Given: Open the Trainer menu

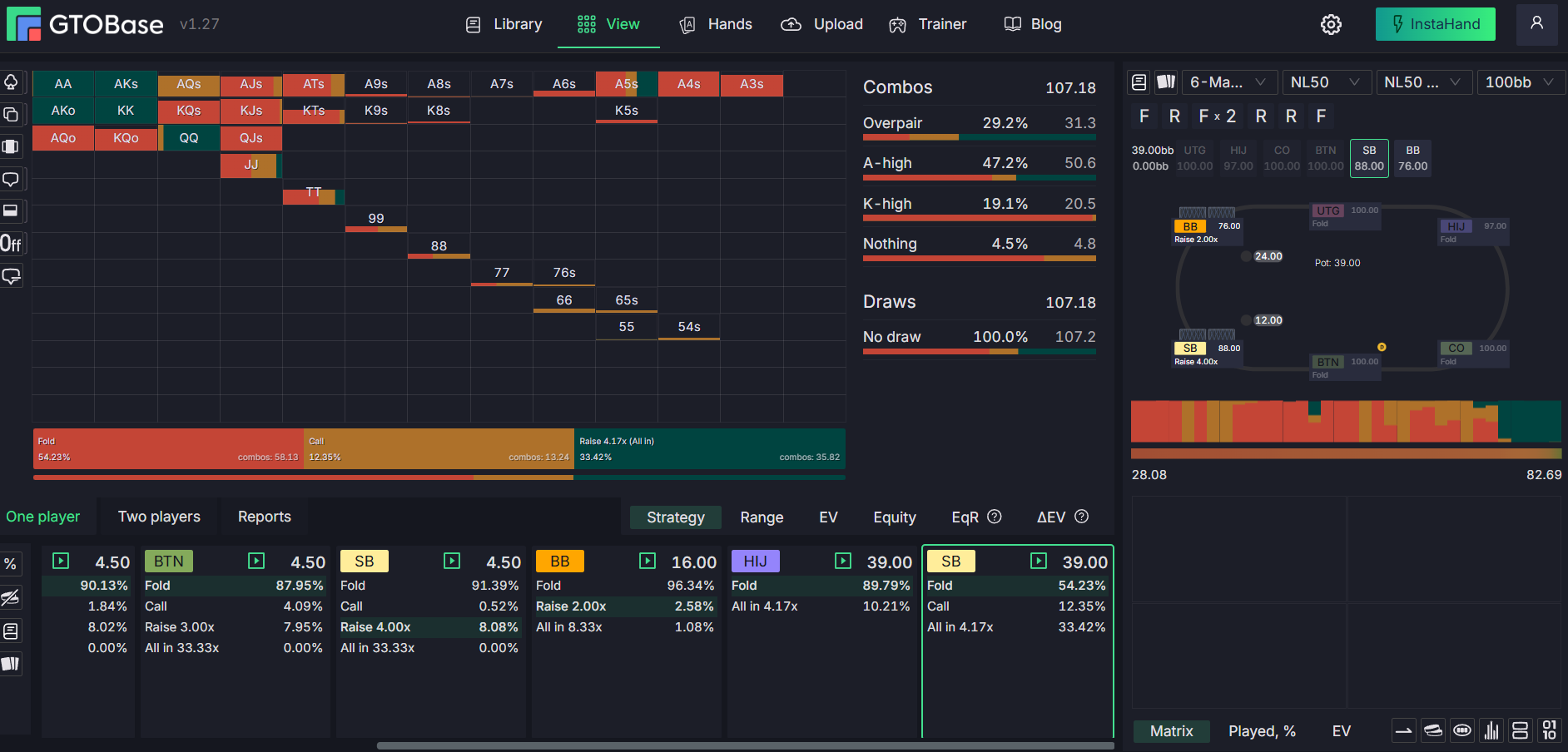Looking at the screenshot, I should 928,25.
